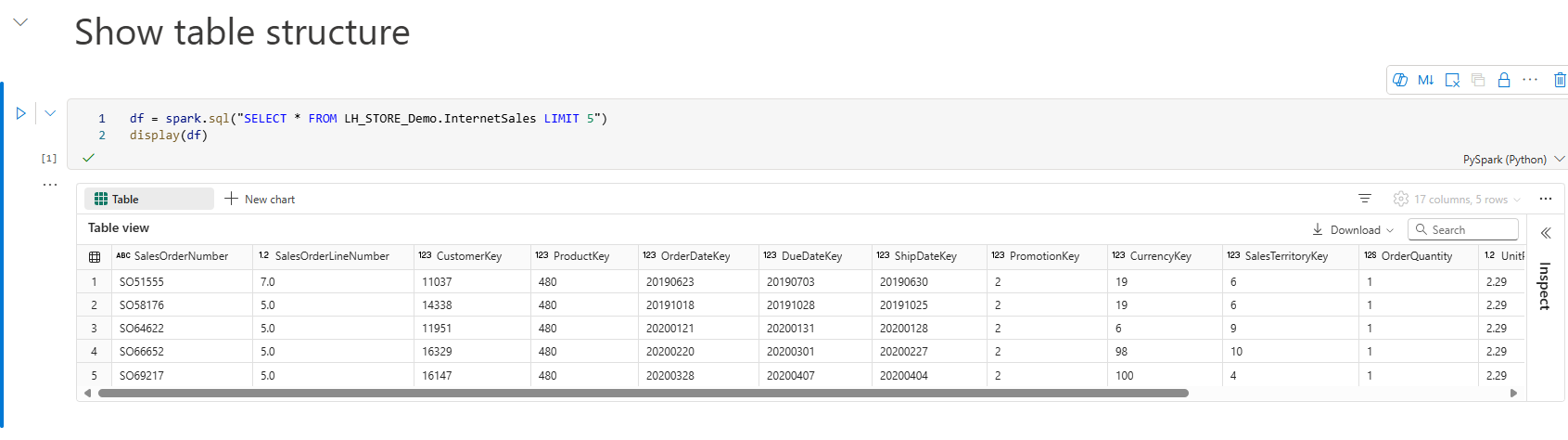This screenshot has width=1568, height=440.
Task: Collapse the 'Show table structure' section
Action: [20, 22]
